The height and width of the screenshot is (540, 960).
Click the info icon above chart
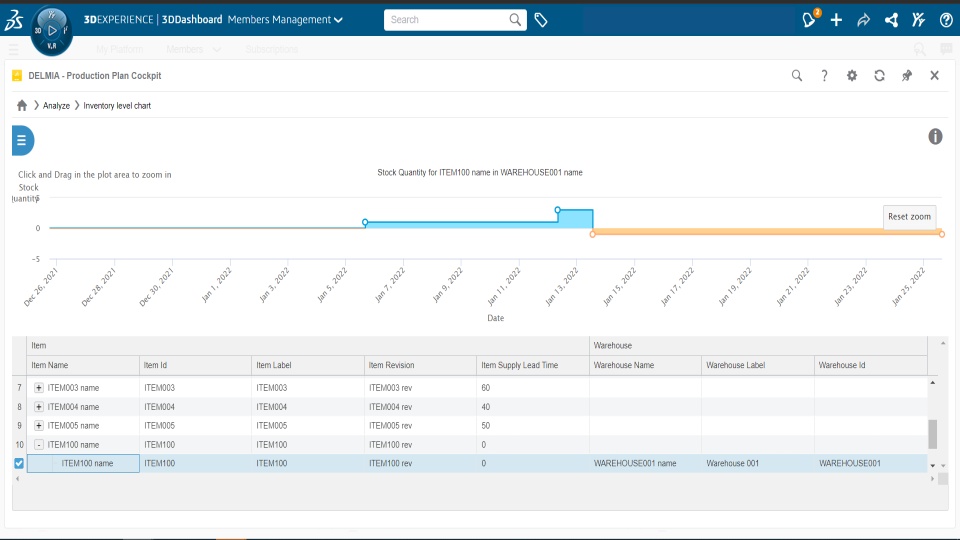click(935, 137)
